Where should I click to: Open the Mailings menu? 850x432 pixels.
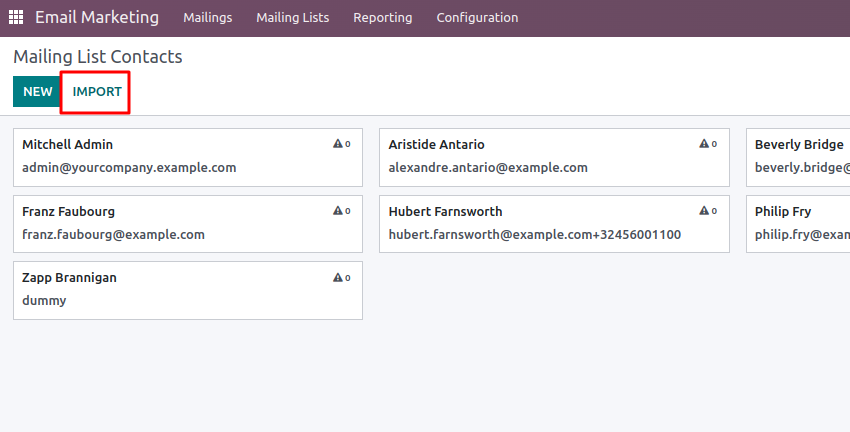(208, 17)
